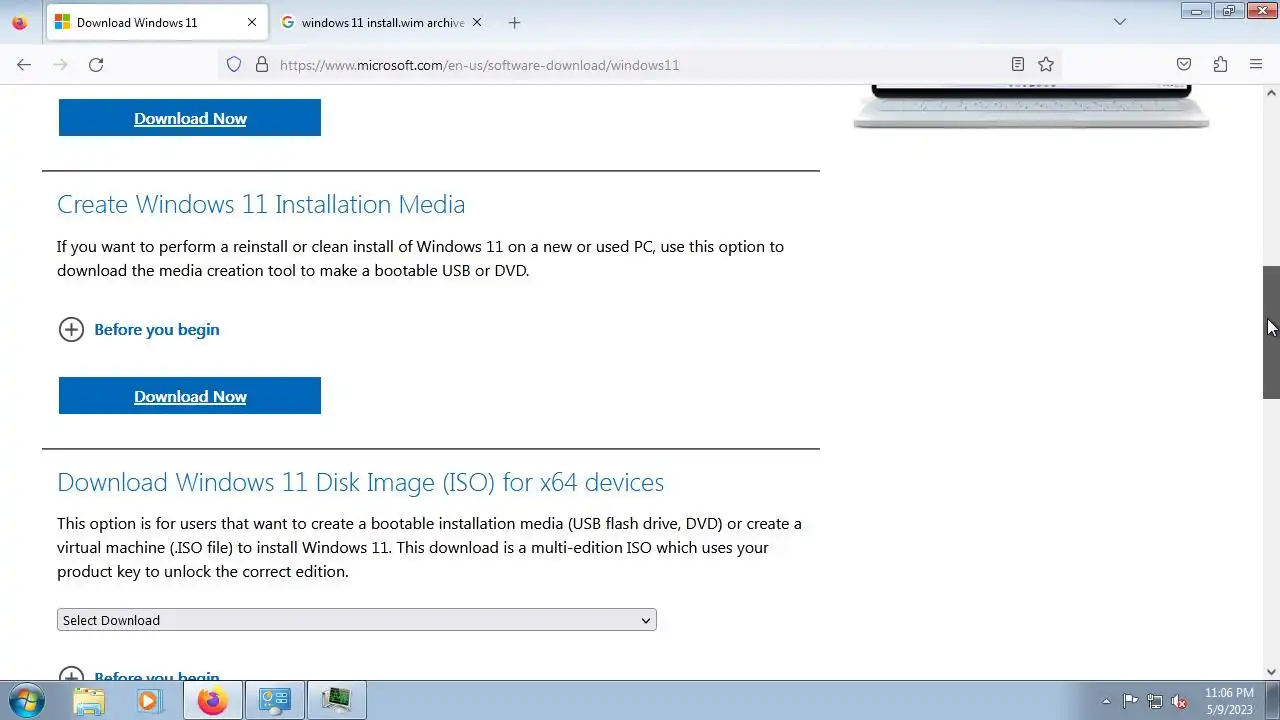Click the browser back arrow

click(x=24, y=64)
